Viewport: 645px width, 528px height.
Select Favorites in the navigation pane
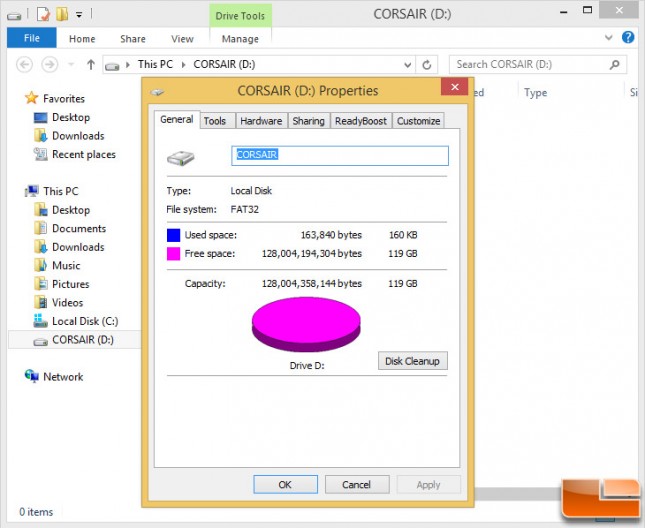64,98
